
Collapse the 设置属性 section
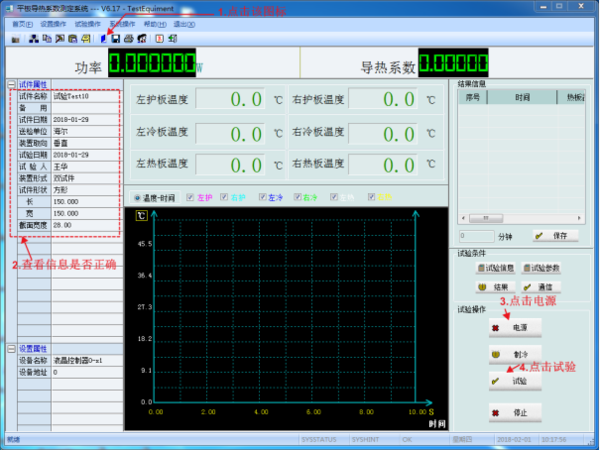[11, 349]
